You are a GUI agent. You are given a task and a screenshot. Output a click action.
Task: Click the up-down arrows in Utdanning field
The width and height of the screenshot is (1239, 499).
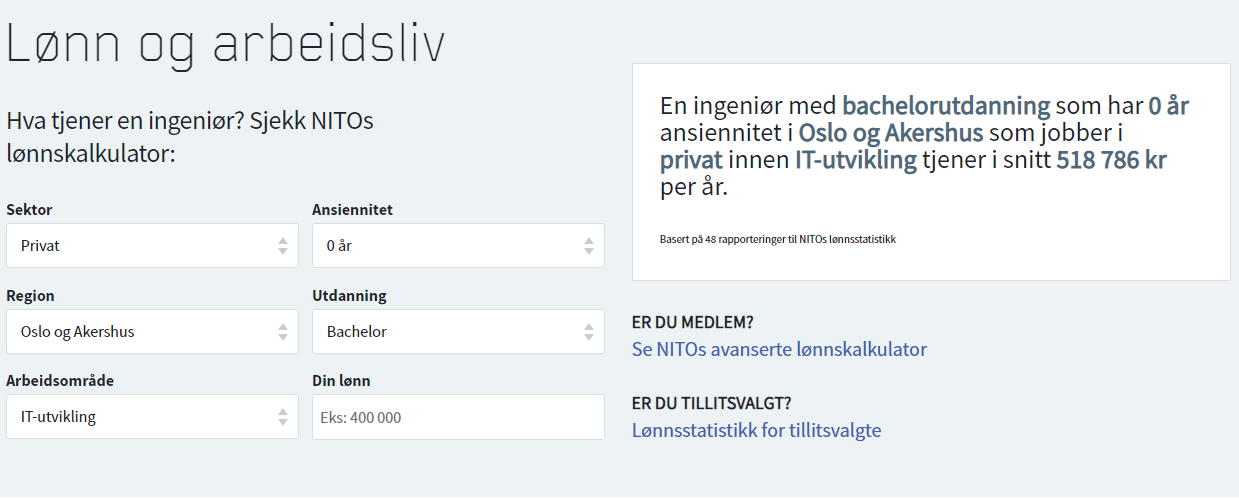pyautogui.click(x=589, y=331)
